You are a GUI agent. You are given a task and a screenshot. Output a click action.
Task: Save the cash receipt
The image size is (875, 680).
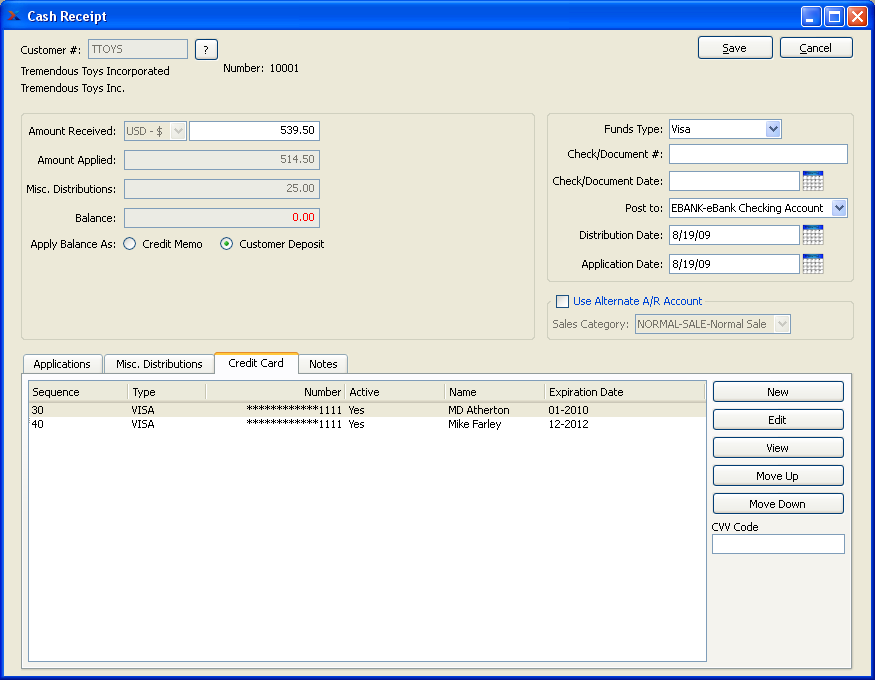[735, 48]
